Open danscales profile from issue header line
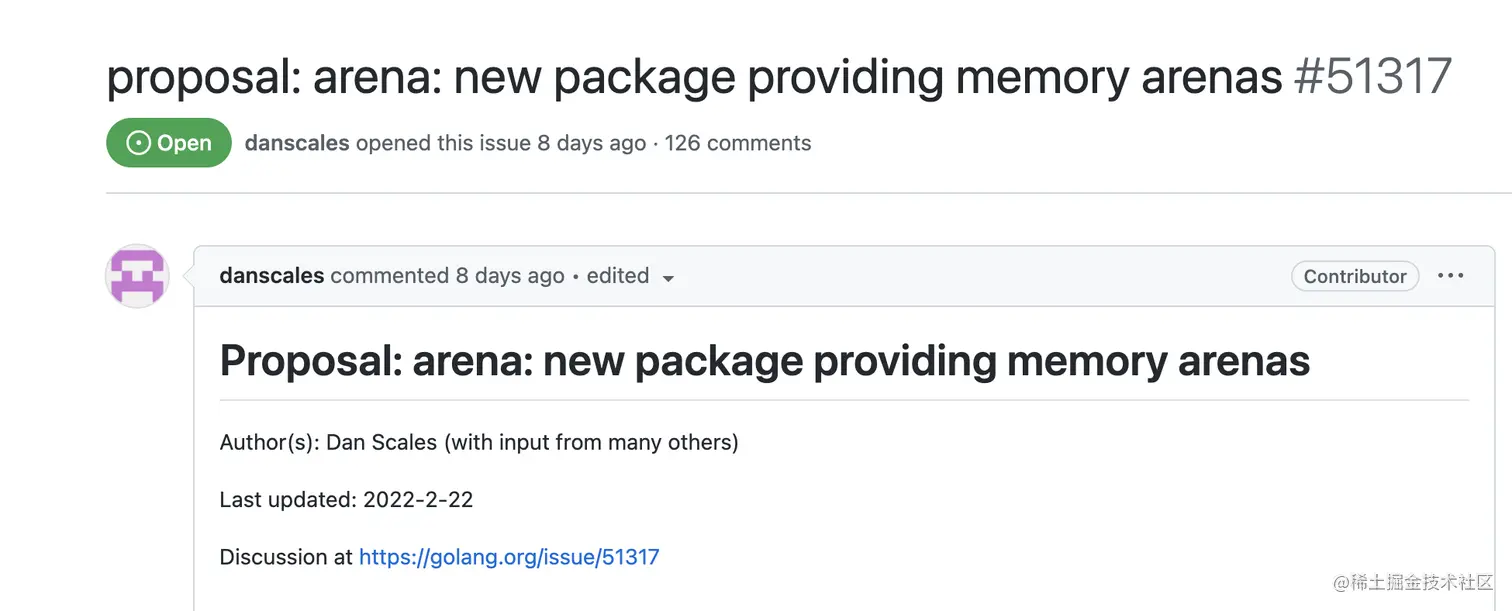This screenshot has width=1512, height=611. (x=297, y=143)
